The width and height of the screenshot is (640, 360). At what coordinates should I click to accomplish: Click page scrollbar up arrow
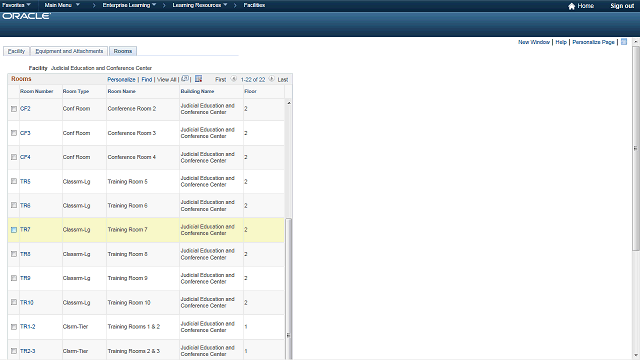pos(636,42)
